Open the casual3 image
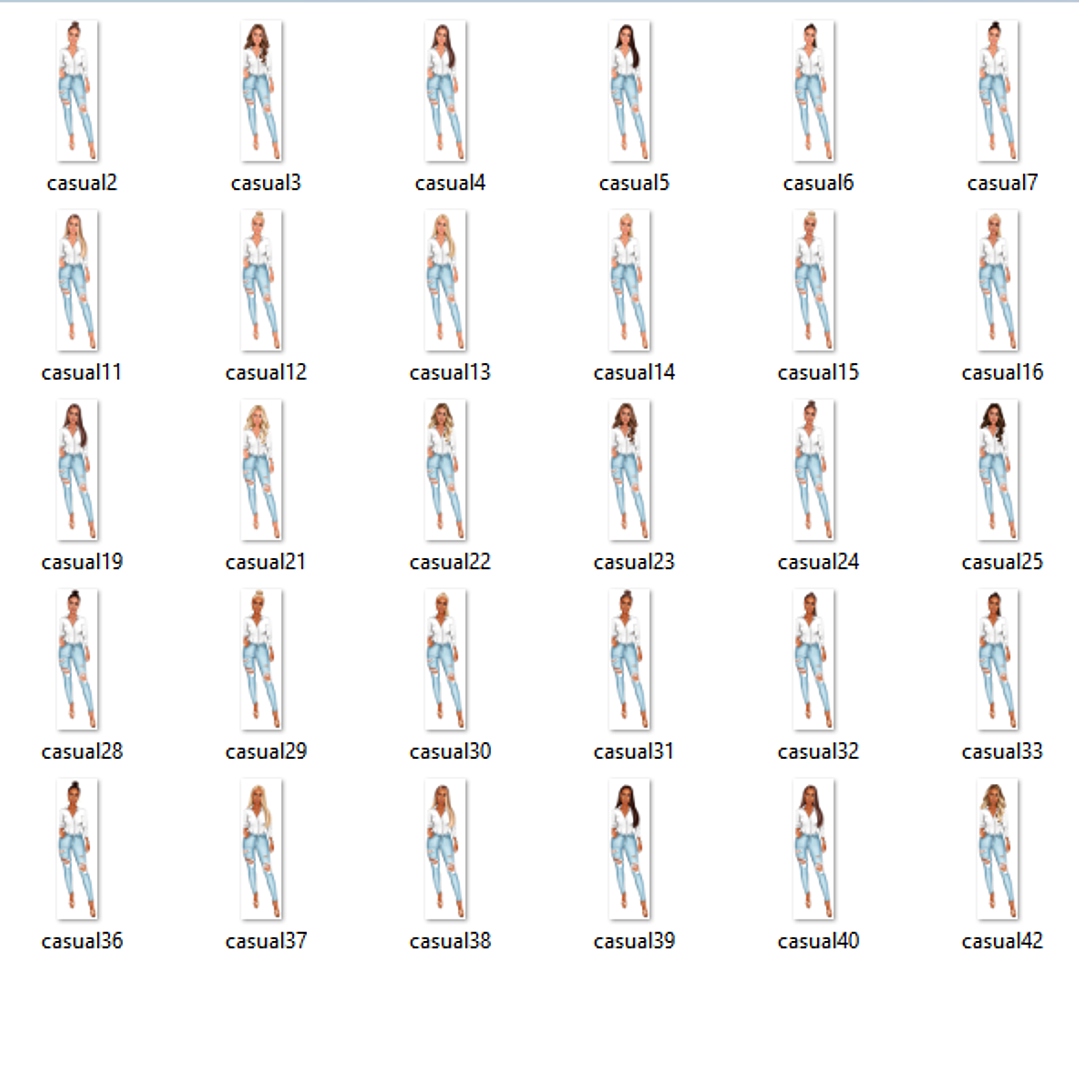 [263, 89]
